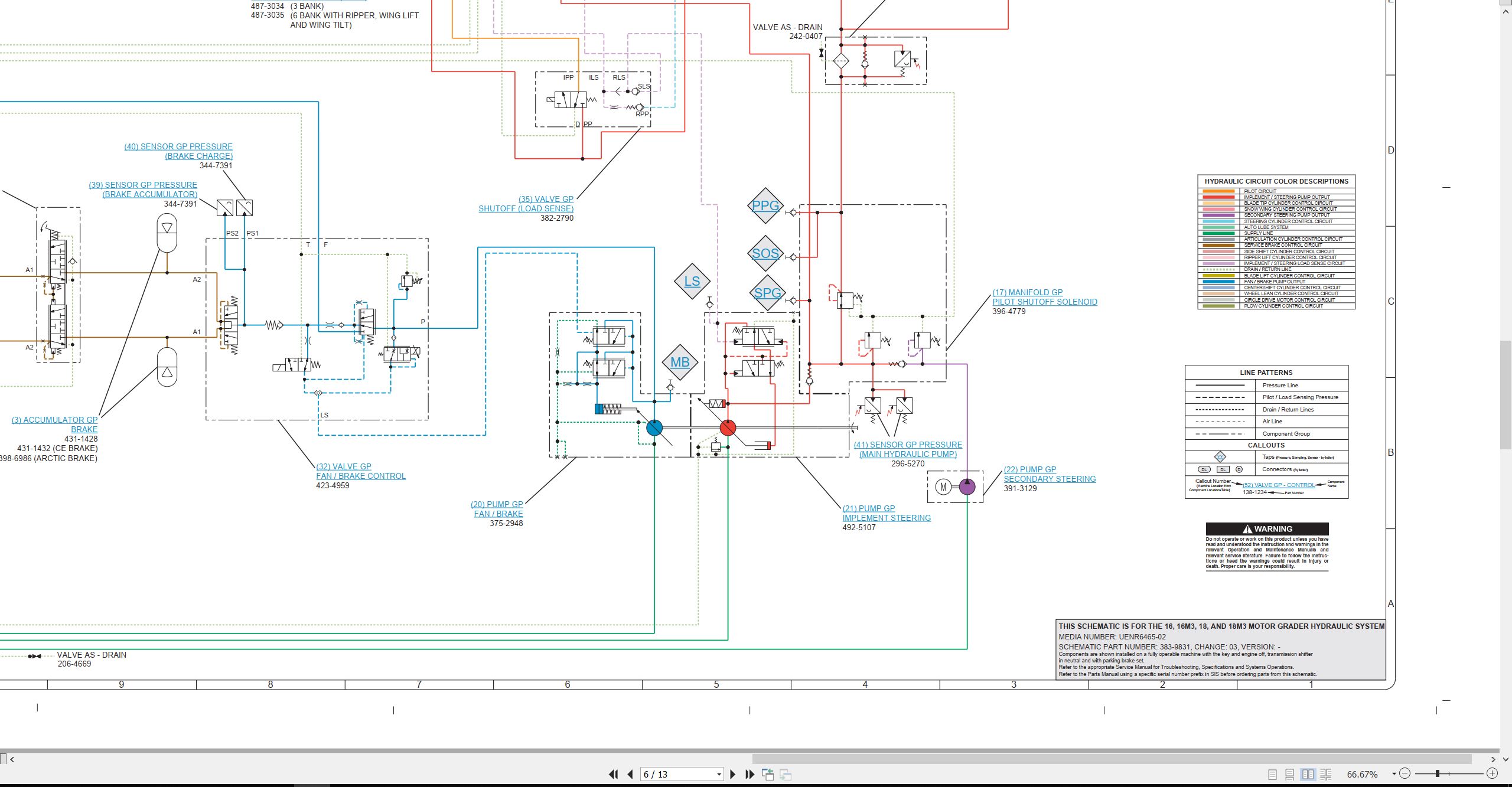Open the (40) Sensor GP Pressure link
Screen dimensions: 1512x787
[x=178, y=151]
